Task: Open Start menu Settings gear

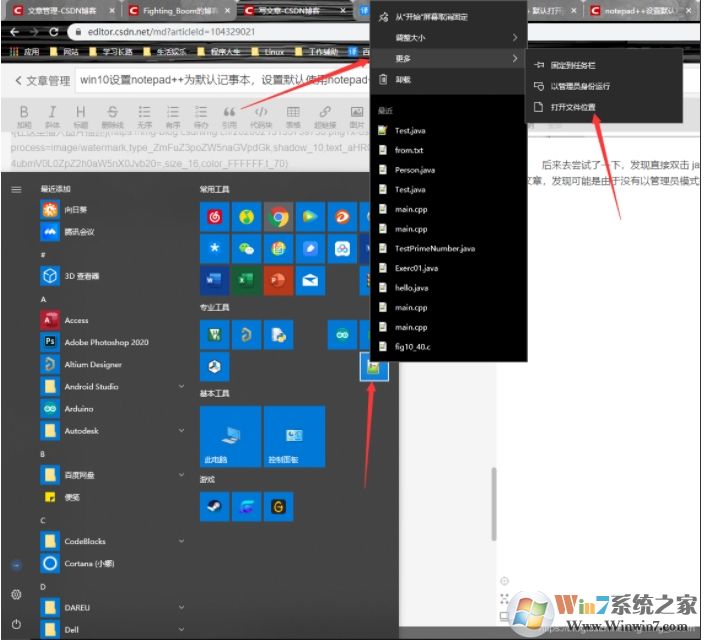Action: 17,595
